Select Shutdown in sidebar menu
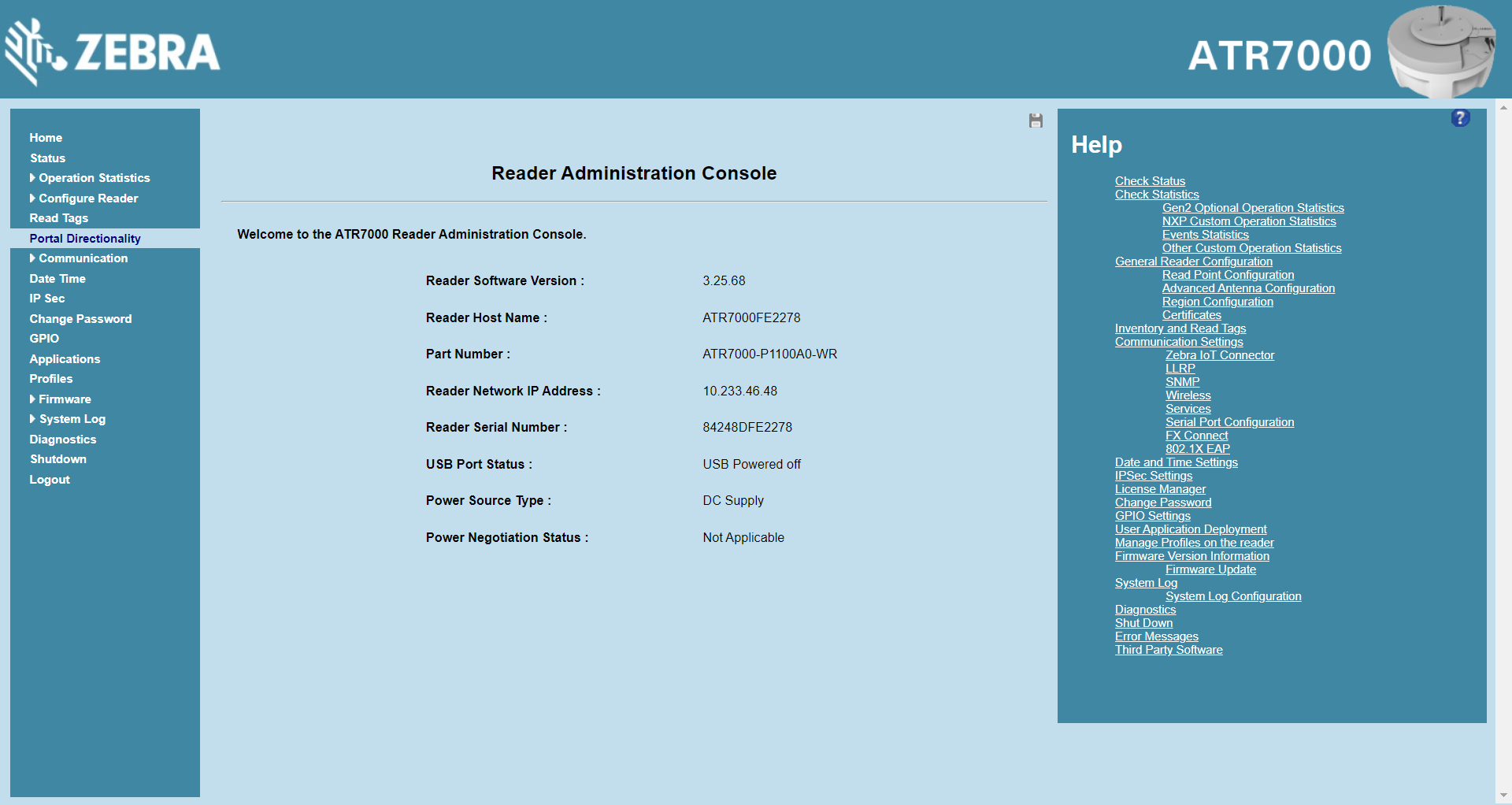The image size is (1512, 805). tap(58, 459)
